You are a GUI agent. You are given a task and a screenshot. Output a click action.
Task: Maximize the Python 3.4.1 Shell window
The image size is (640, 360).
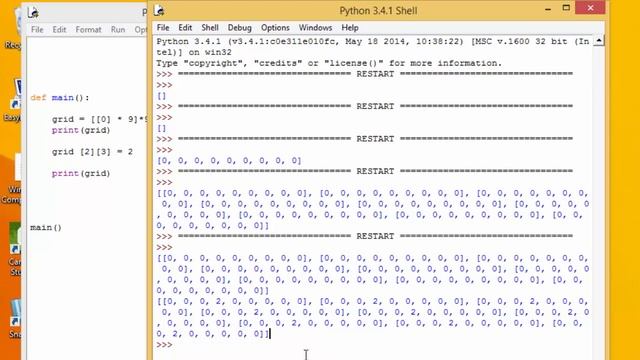[566, 8]
